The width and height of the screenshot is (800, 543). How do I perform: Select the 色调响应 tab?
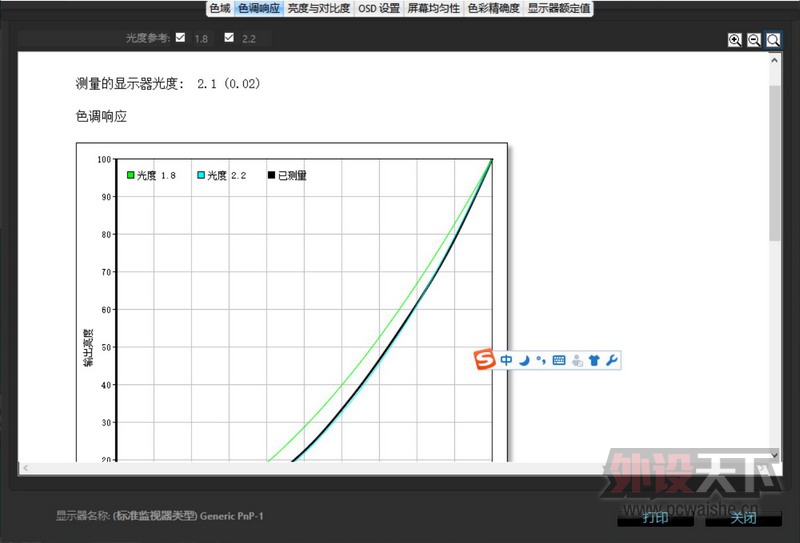259,8
